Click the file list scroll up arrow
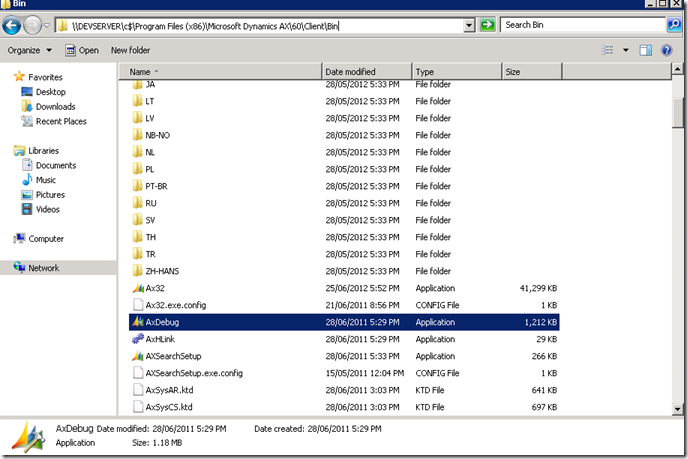 coord(677,69)
